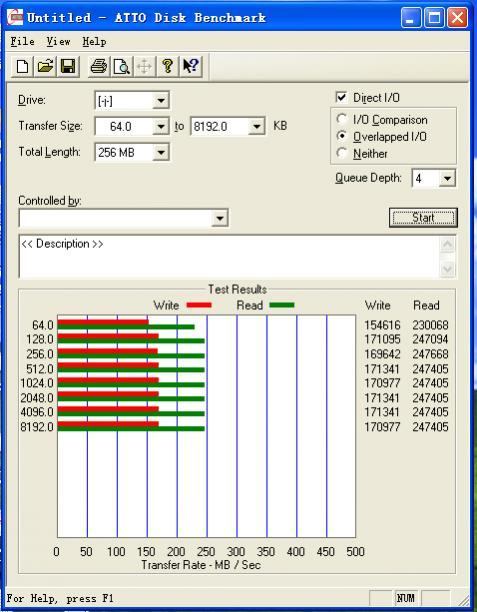Select the I/O Comparison radio button
Screen dimensions: 477x612
(x=342, y=119)
